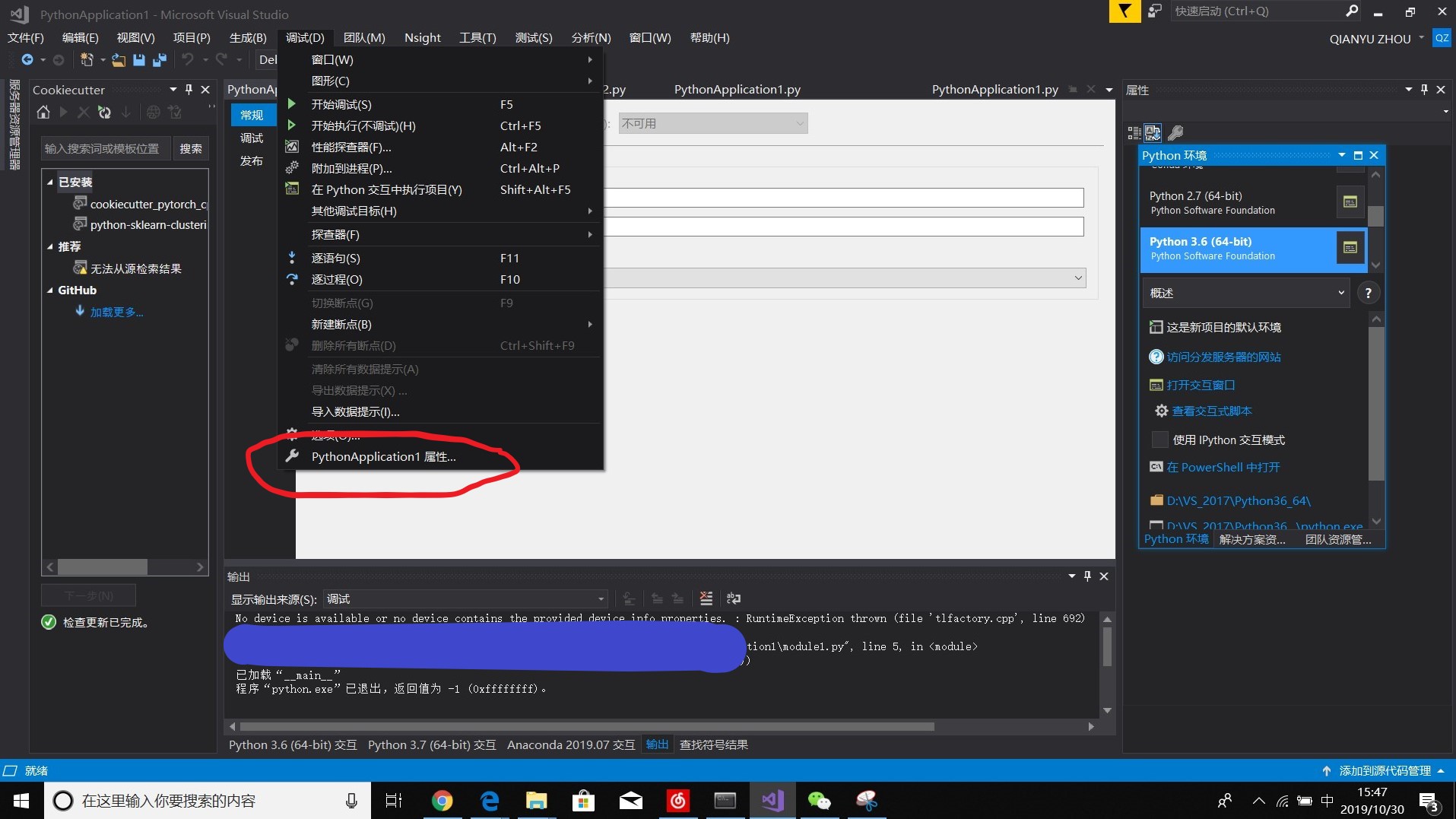Select the 发布 project property tab
The height and width of the screenshot is (819, 1456).
point(252,160)
